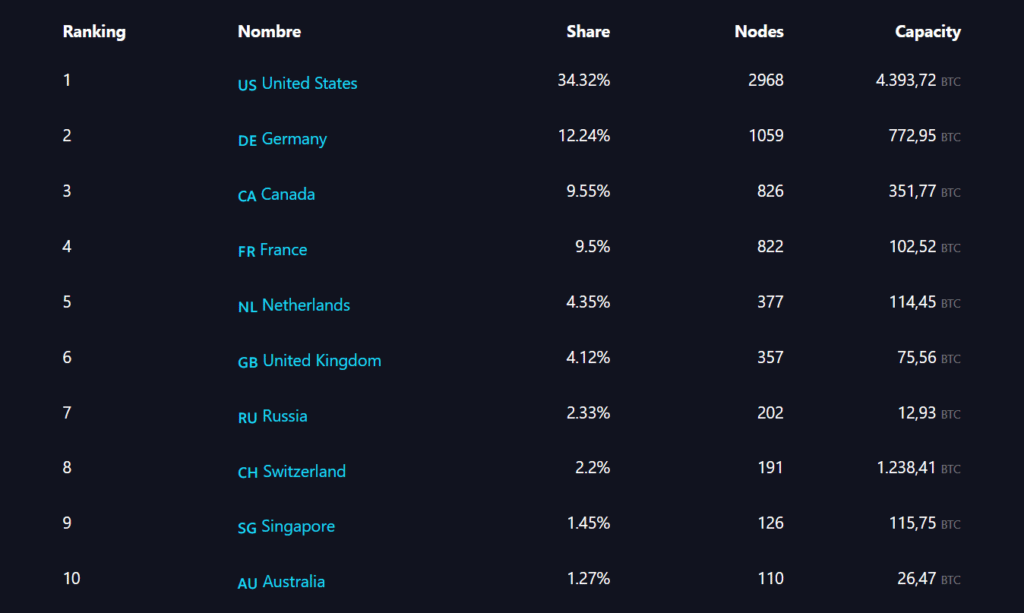
Task: Select the France country link
Action: (x=283, y=250)
